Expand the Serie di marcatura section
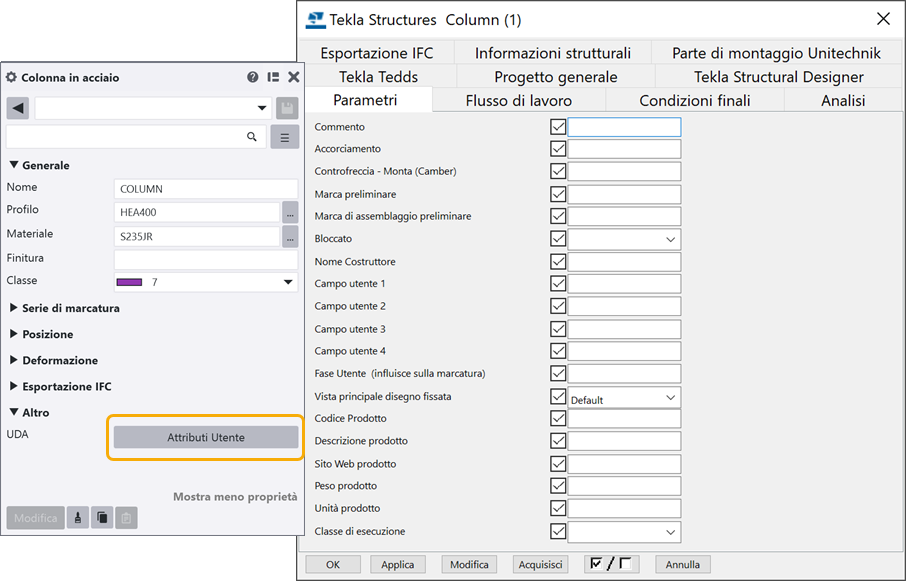Viewport: 906px width, 581px height. [14, 308]
